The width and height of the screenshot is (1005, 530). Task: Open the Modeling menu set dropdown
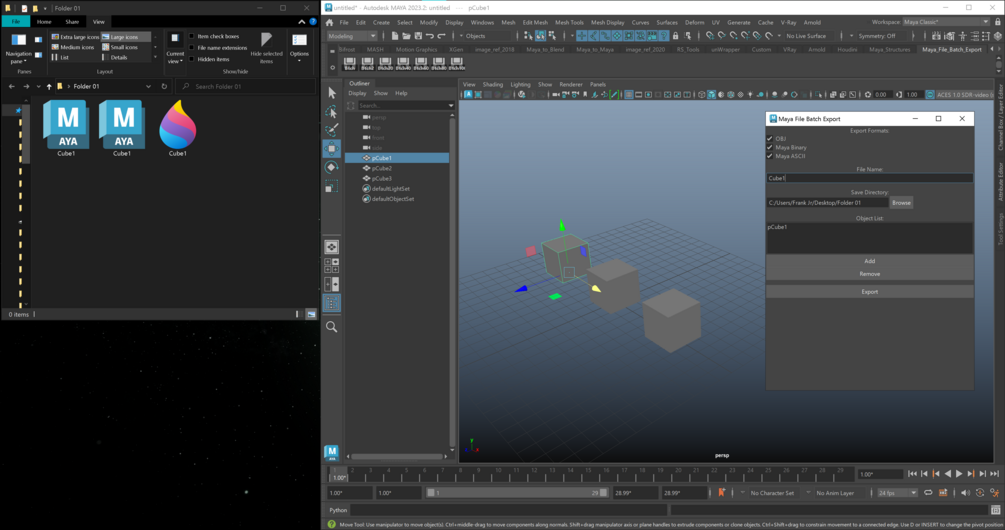coord(352,36)
